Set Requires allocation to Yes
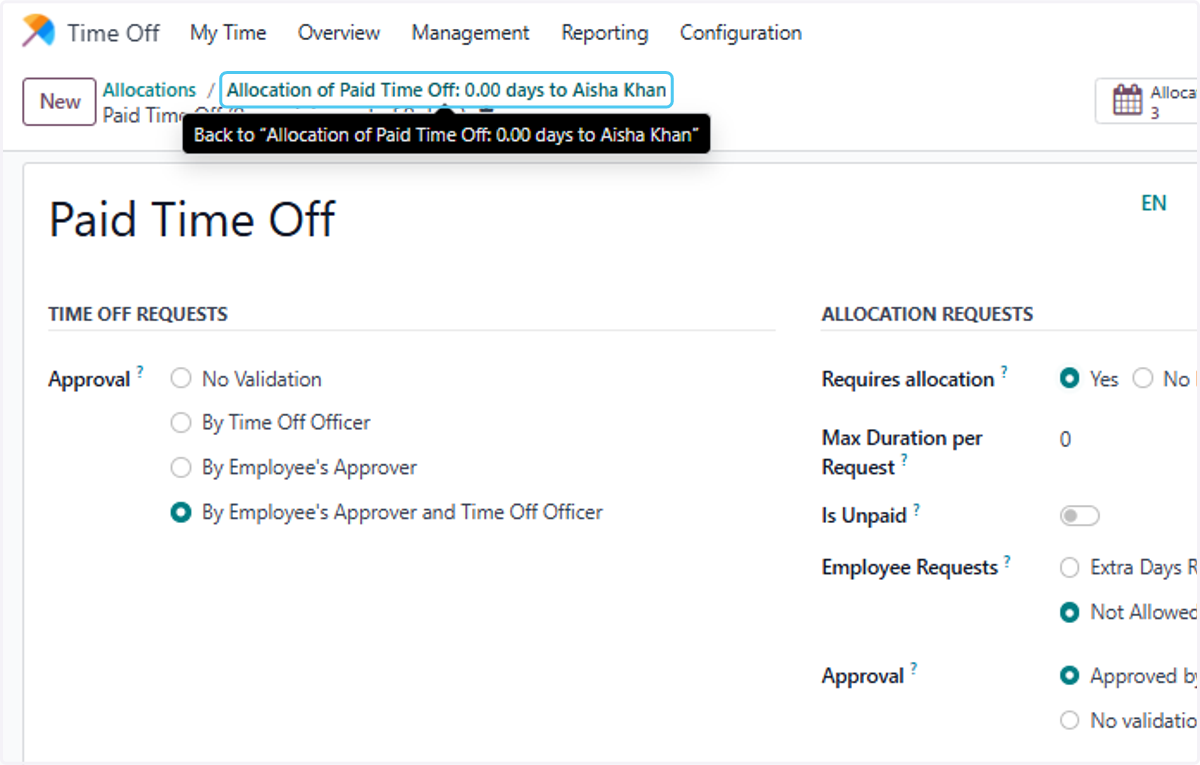The width and height of the screenshot is (1200, 765). [x=1070, y=379]
